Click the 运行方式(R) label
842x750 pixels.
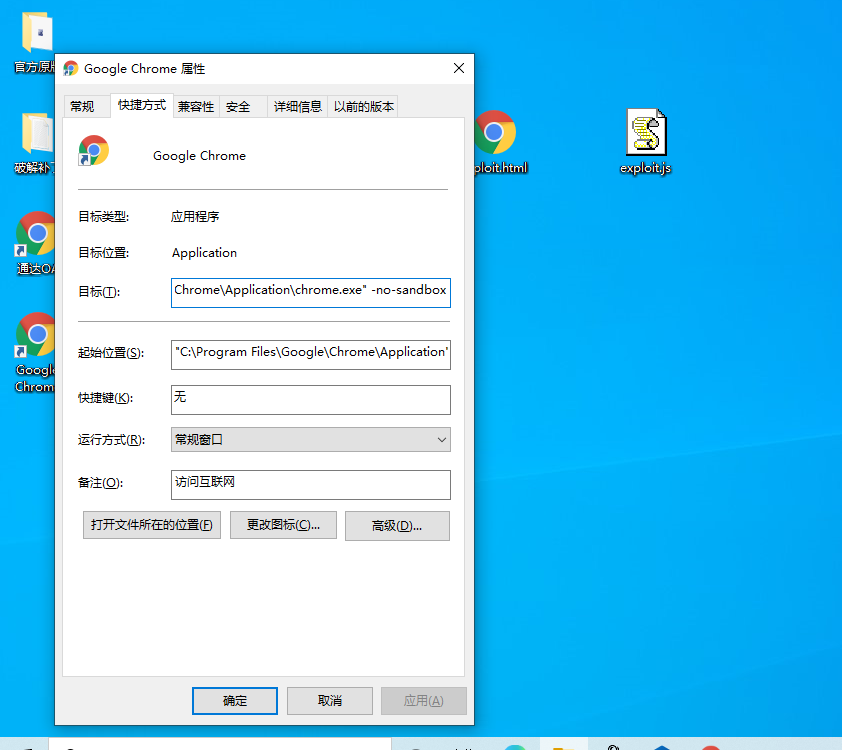point(111,440)
